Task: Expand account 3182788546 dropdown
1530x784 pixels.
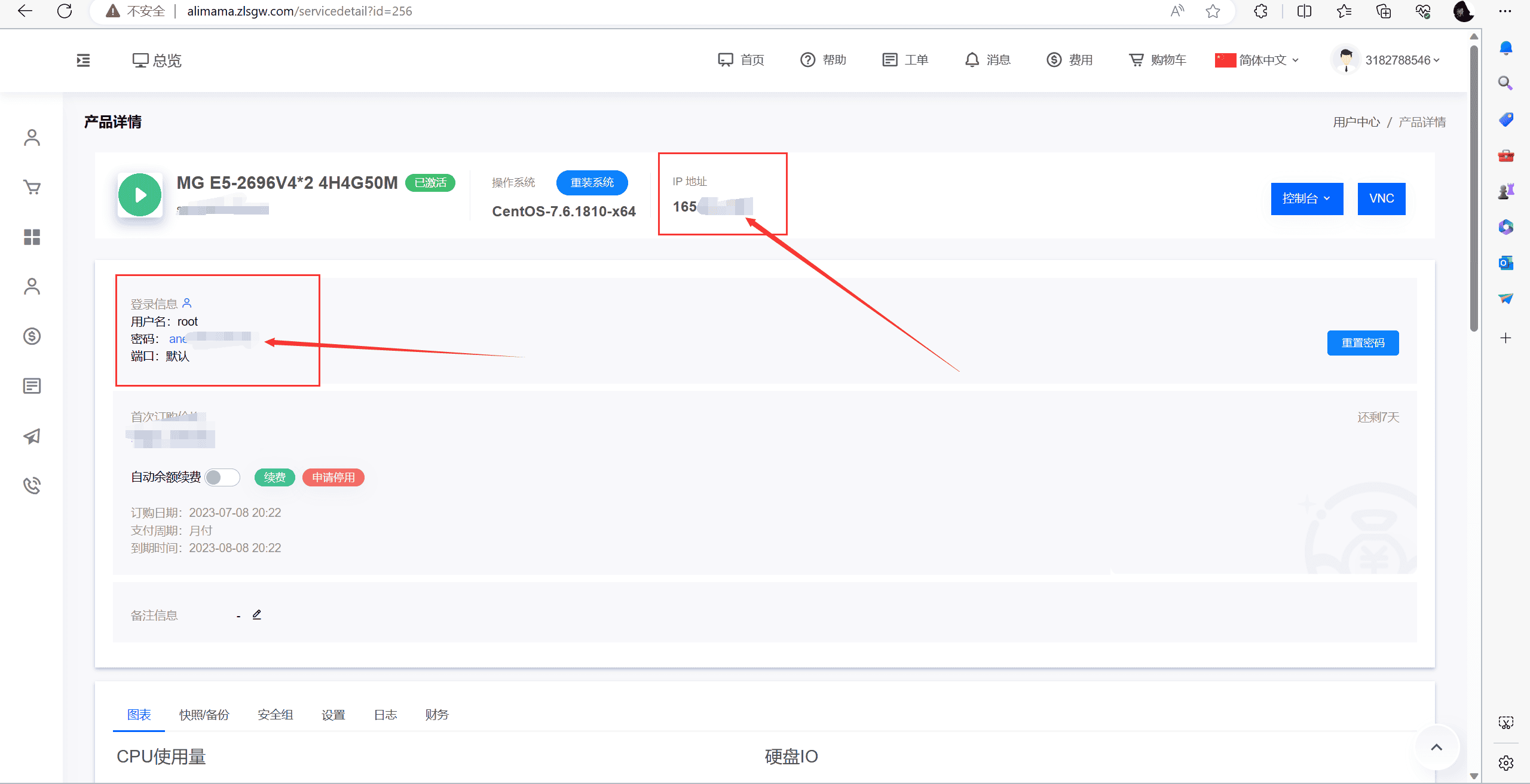Action: click(x=1387, y=60)
